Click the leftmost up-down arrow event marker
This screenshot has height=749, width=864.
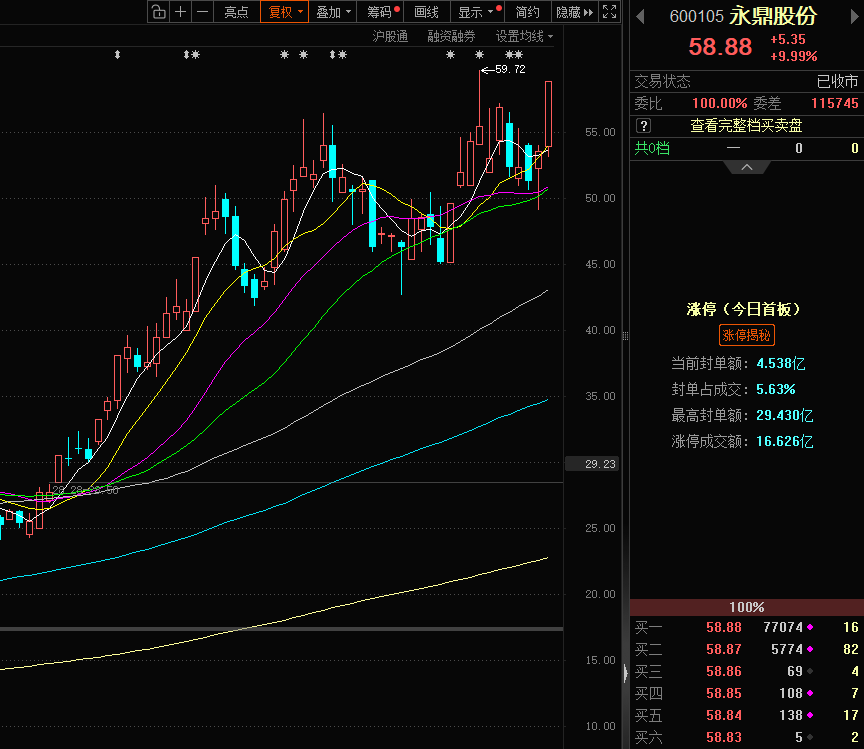pos(117,55)
